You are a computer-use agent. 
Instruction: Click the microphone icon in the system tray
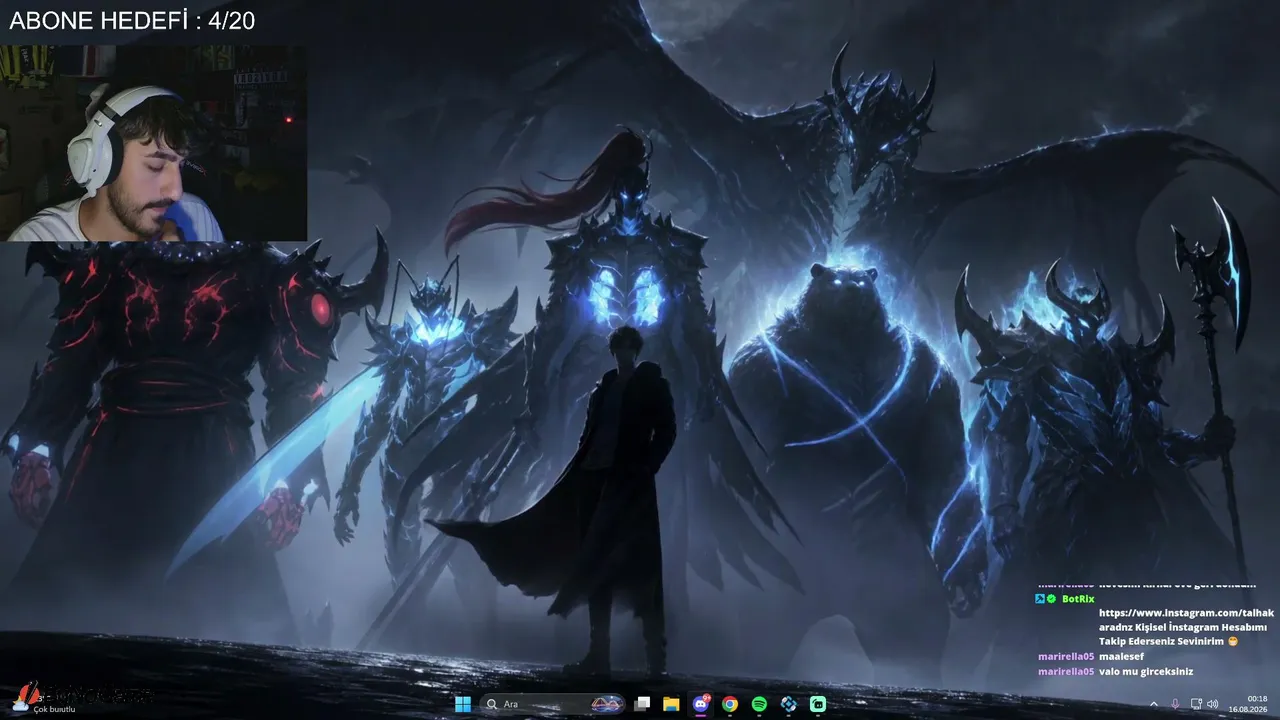(x=1175, y=704)
